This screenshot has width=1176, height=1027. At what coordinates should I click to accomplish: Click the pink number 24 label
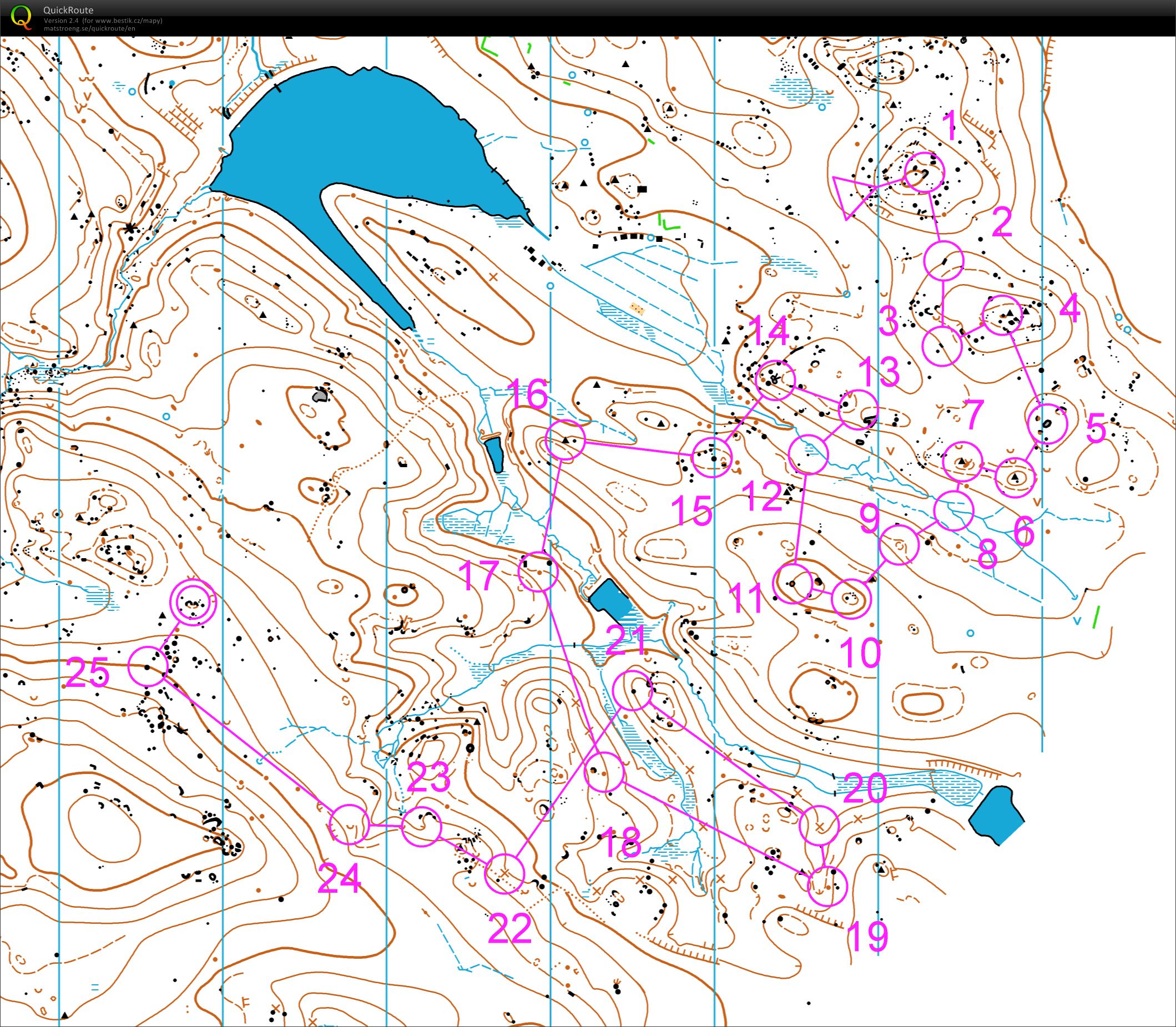339,878
